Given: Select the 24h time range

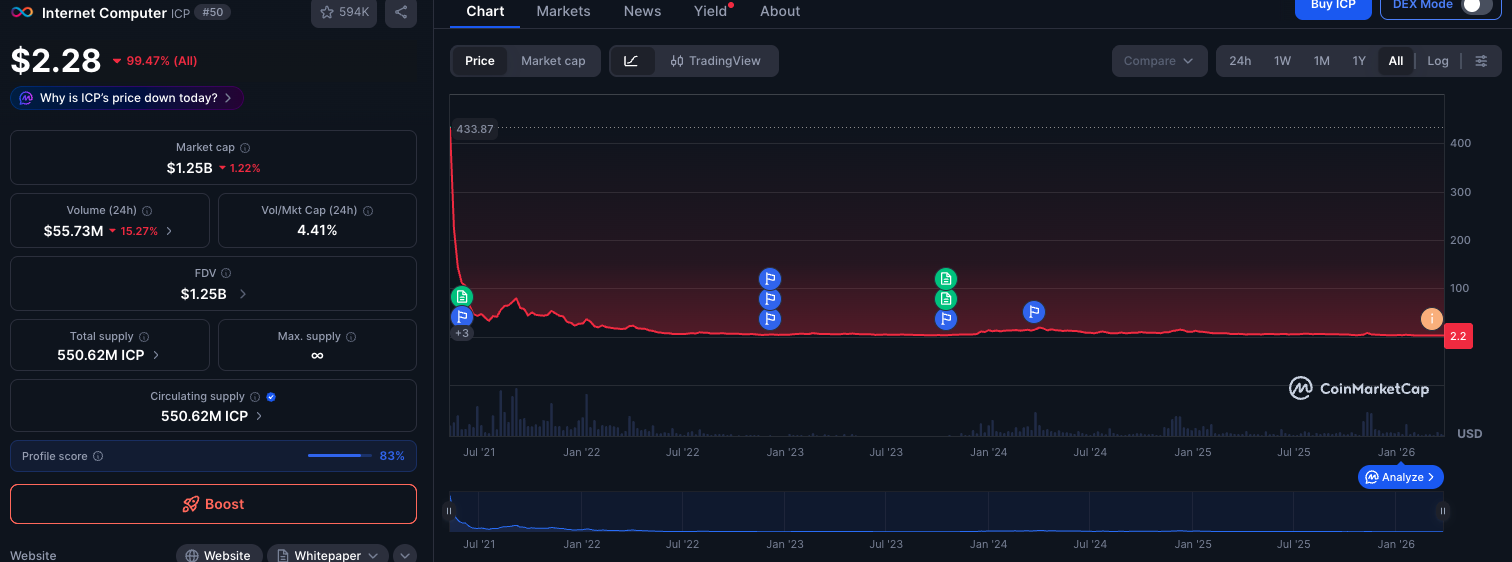Looking at the screenshot, I should coord(1240,61).
